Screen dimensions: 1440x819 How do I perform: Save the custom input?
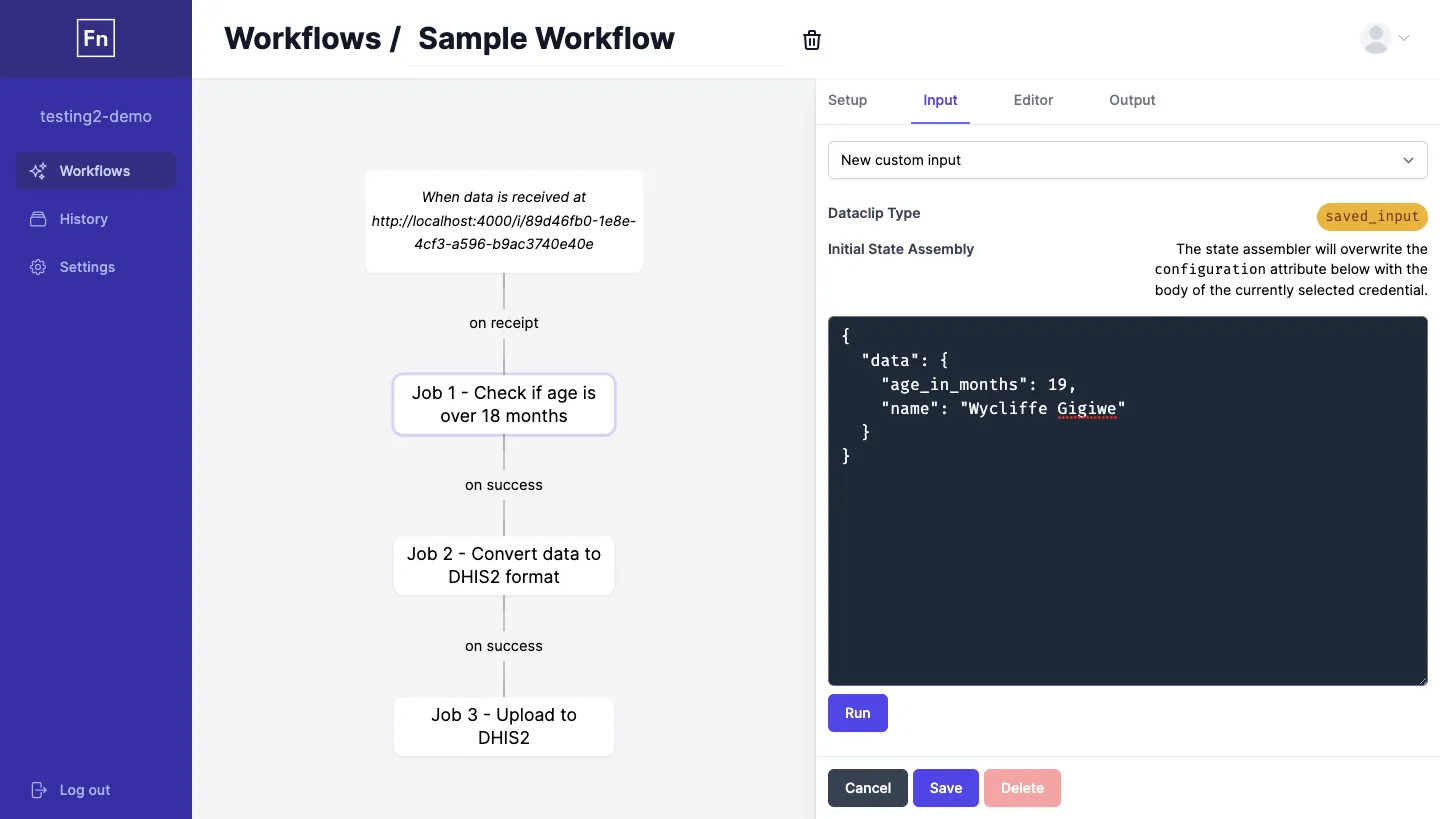(945, 788)
